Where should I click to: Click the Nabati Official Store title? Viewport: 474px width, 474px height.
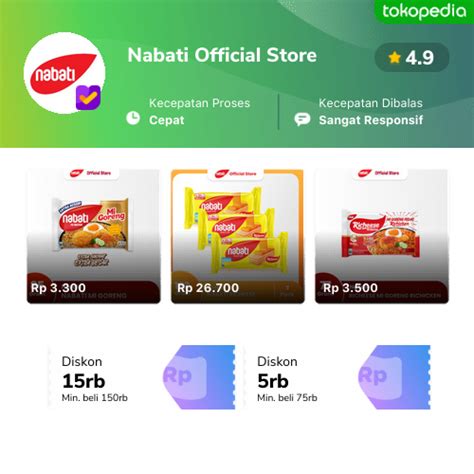(x=222, y=55)
